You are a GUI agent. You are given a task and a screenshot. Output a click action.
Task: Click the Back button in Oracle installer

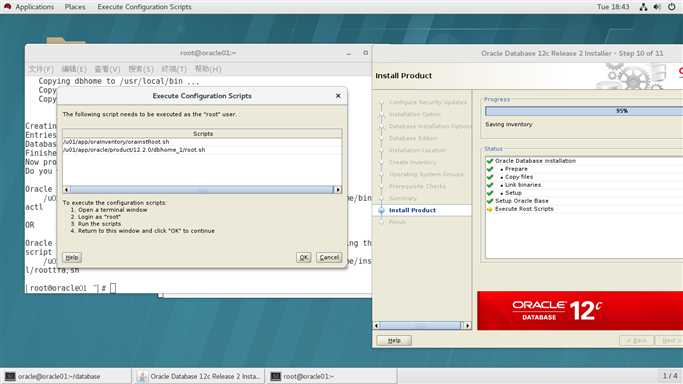636,340
